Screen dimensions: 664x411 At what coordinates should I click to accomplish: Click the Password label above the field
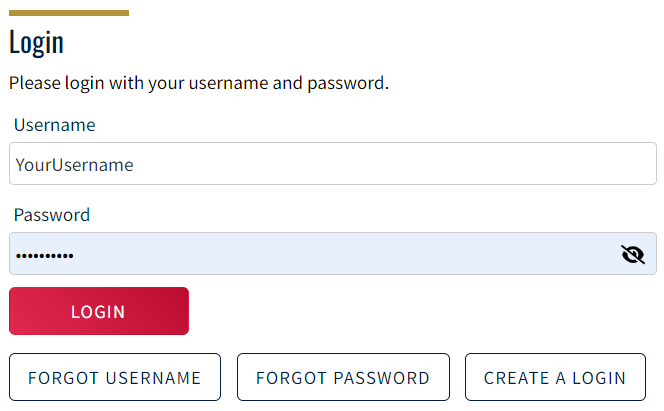coord(52,215)
